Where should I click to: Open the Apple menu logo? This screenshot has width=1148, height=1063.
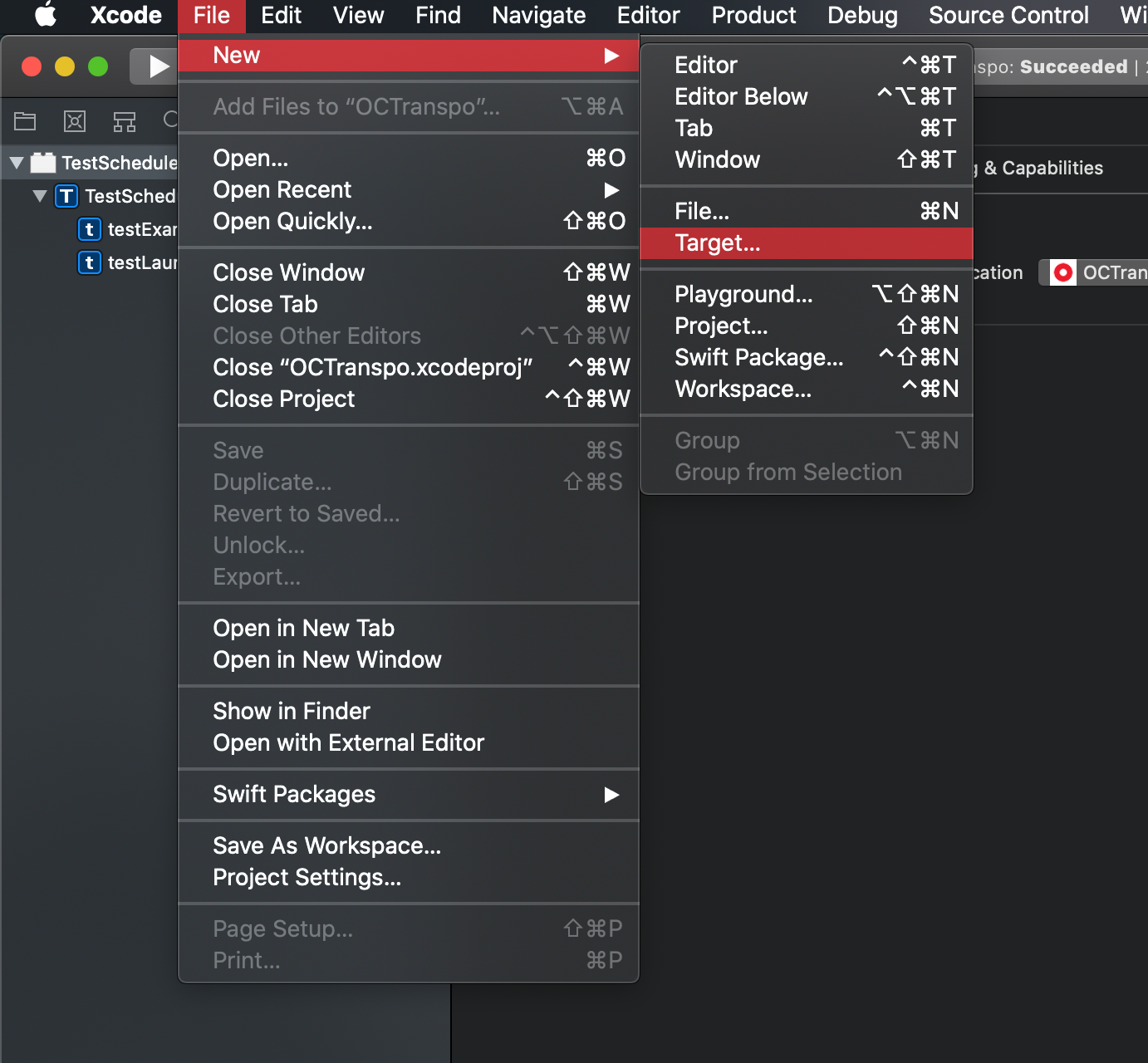pos(46,15)
